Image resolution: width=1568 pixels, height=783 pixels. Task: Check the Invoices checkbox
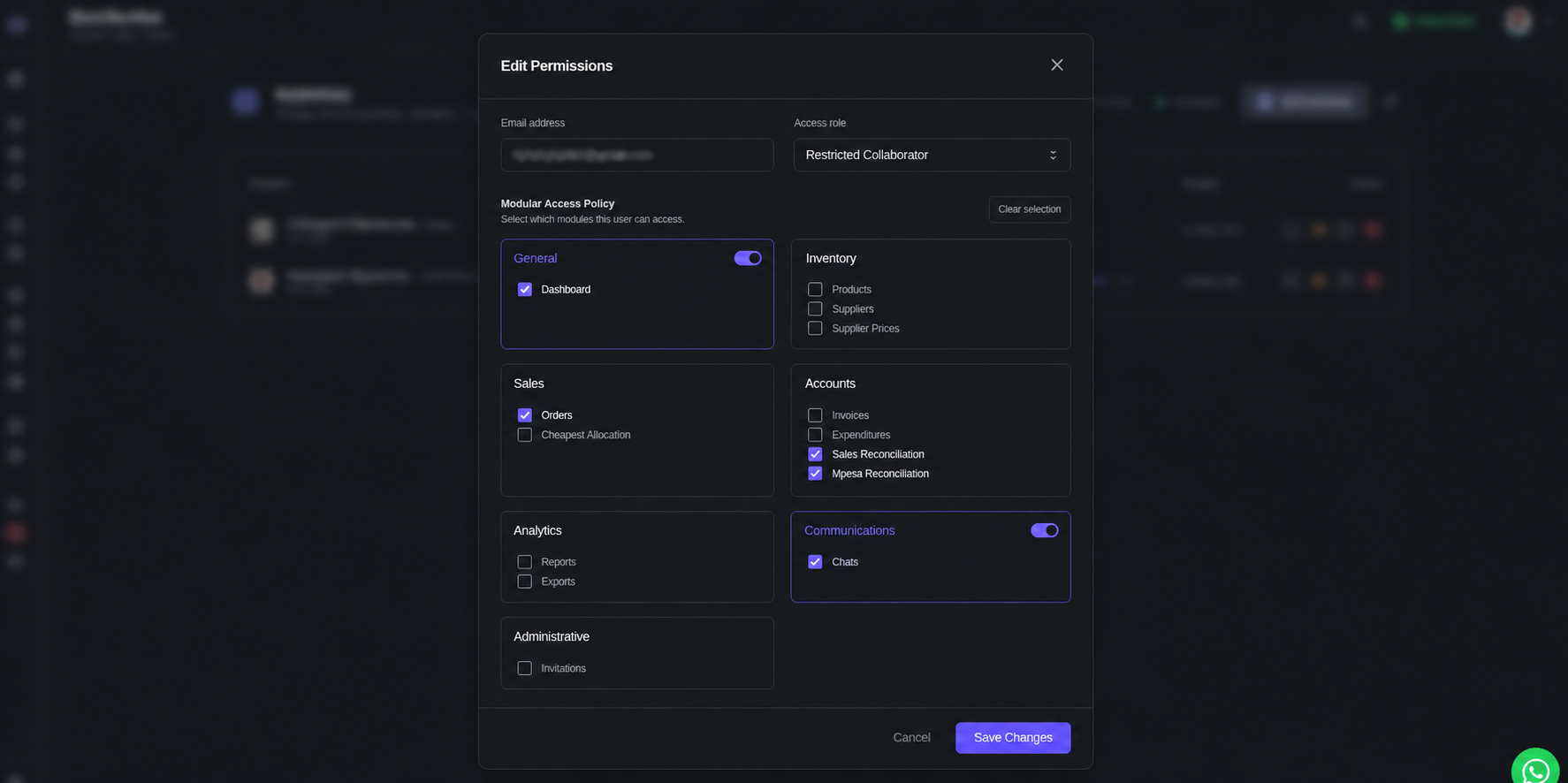click(x=815, y=414)
